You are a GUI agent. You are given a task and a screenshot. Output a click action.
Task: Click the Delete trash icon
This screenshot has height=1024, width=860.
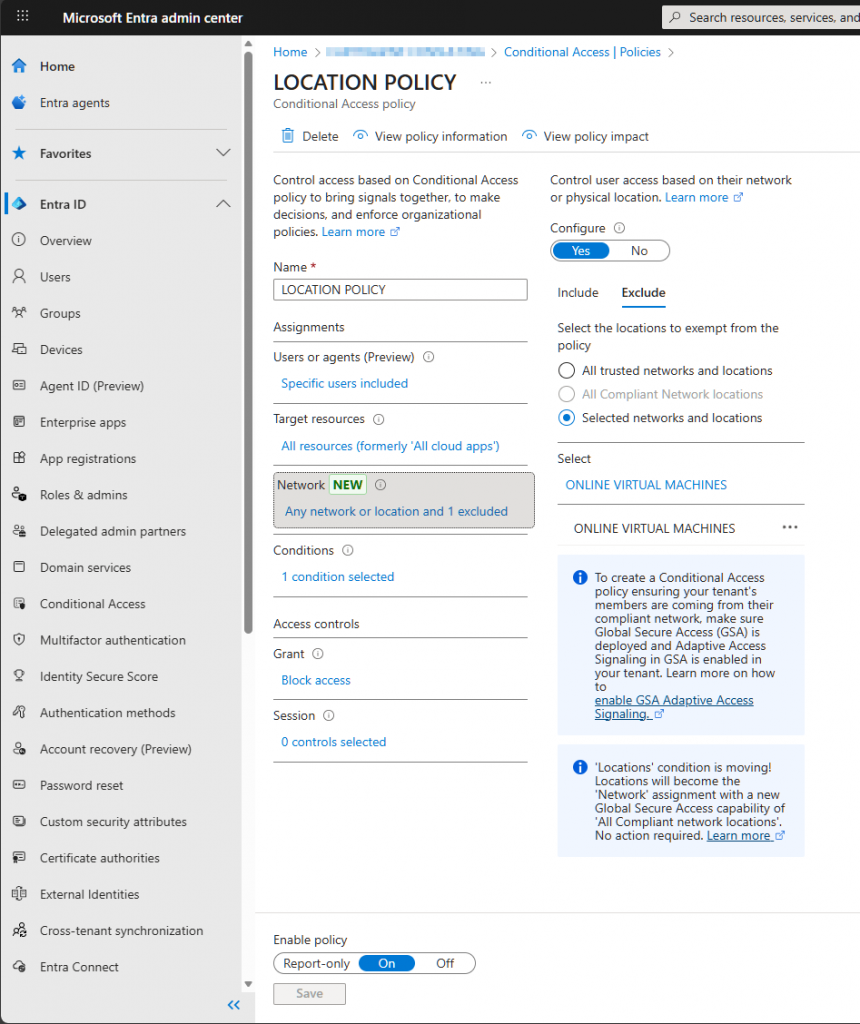click(288, 136)
